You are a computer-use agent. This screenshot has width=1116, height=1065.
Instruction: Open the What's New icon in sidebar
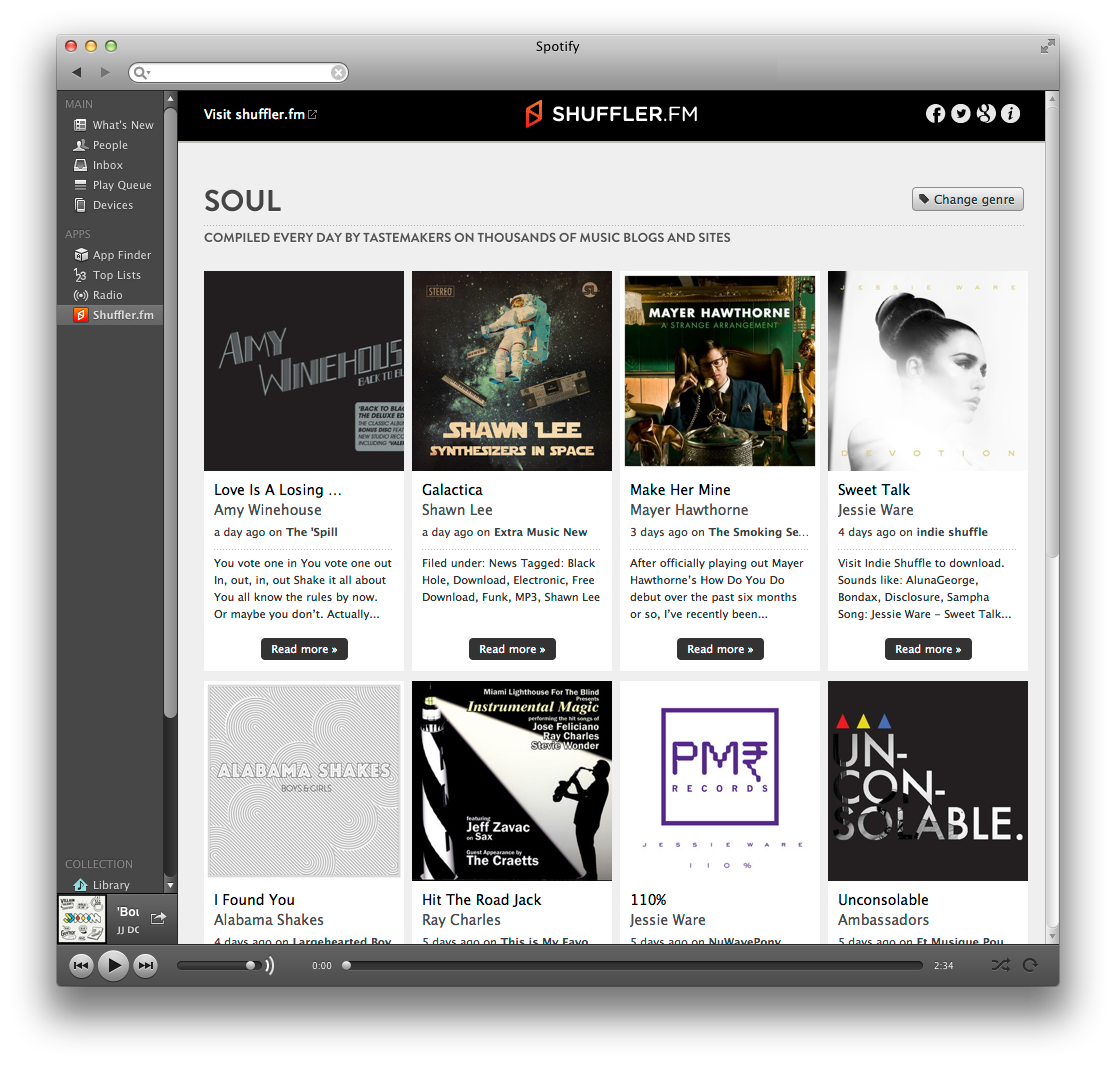[80, 125]
